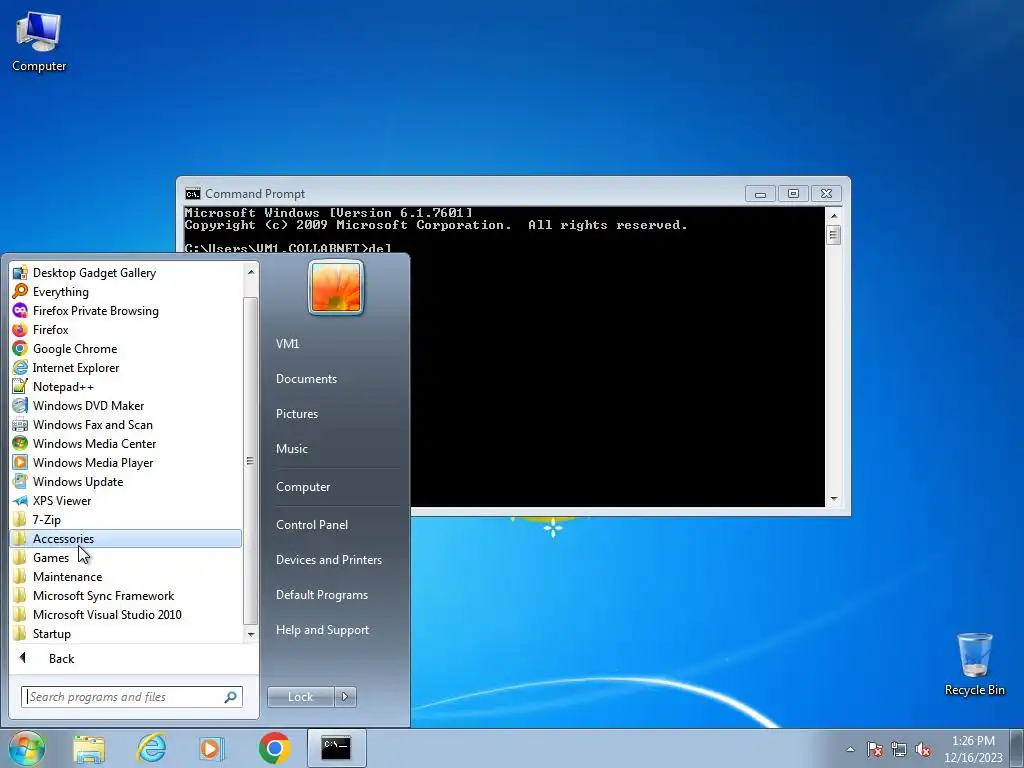
Task: Select the Command Prompt taskbar button
Action: click(x=336, y=748)
